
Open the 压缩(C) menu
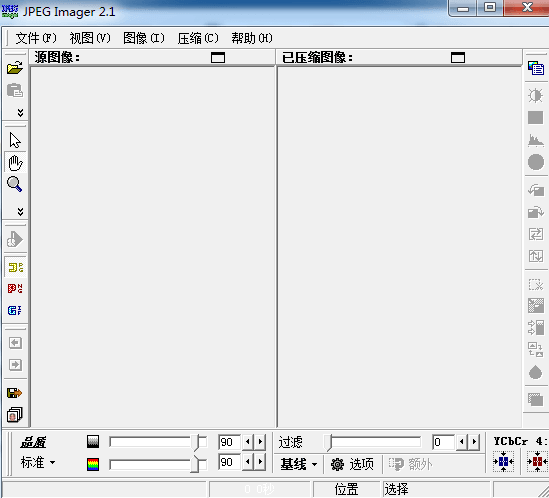pyautogui.click(x=198, y=38)
